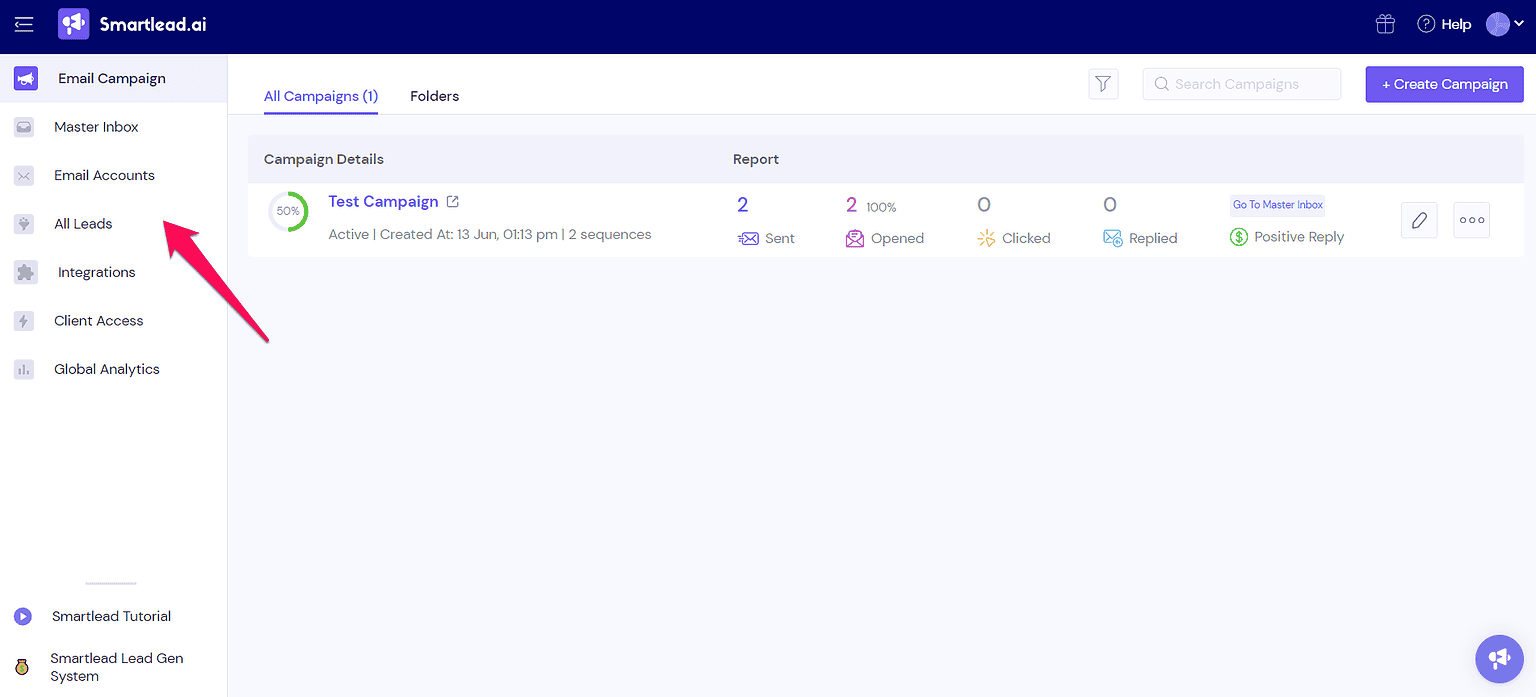This screenshot has width=1536, height=697.
Task: Select the All Campaigns tab
Action: click(x=320, y=96)
